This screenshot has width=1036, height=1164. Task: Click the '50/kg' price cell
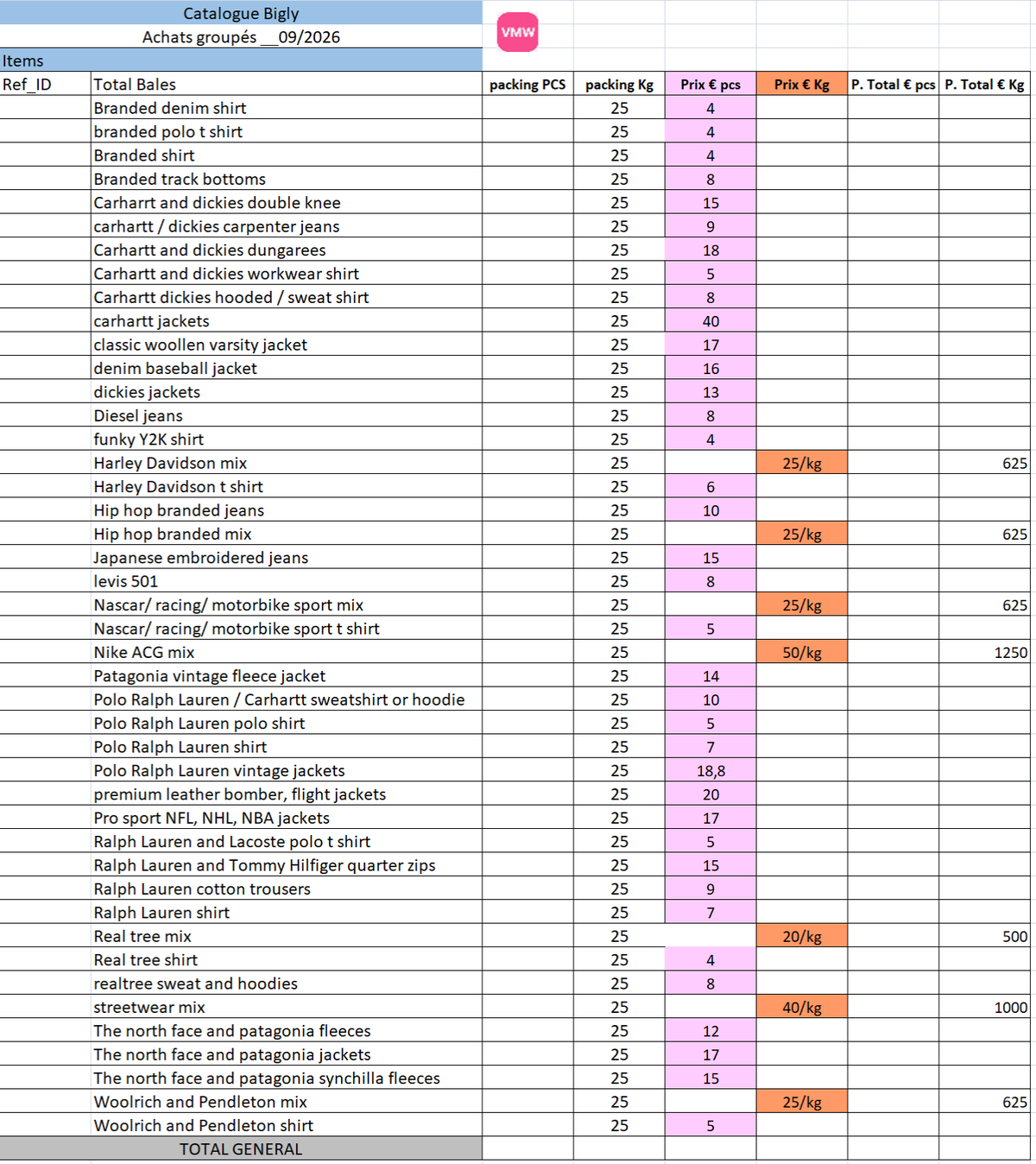coord(802,652)
